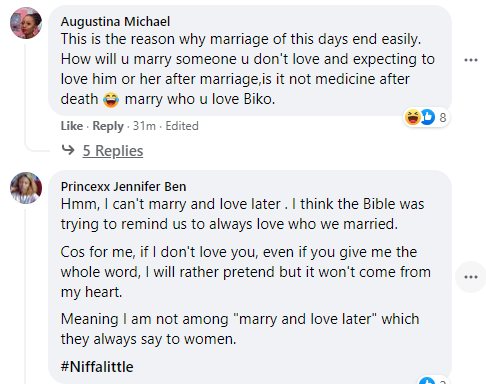The height and width of the screenshot is (384, 486).
Task: Open the reaction count showing 8
Action: click(x=442, y=117)
